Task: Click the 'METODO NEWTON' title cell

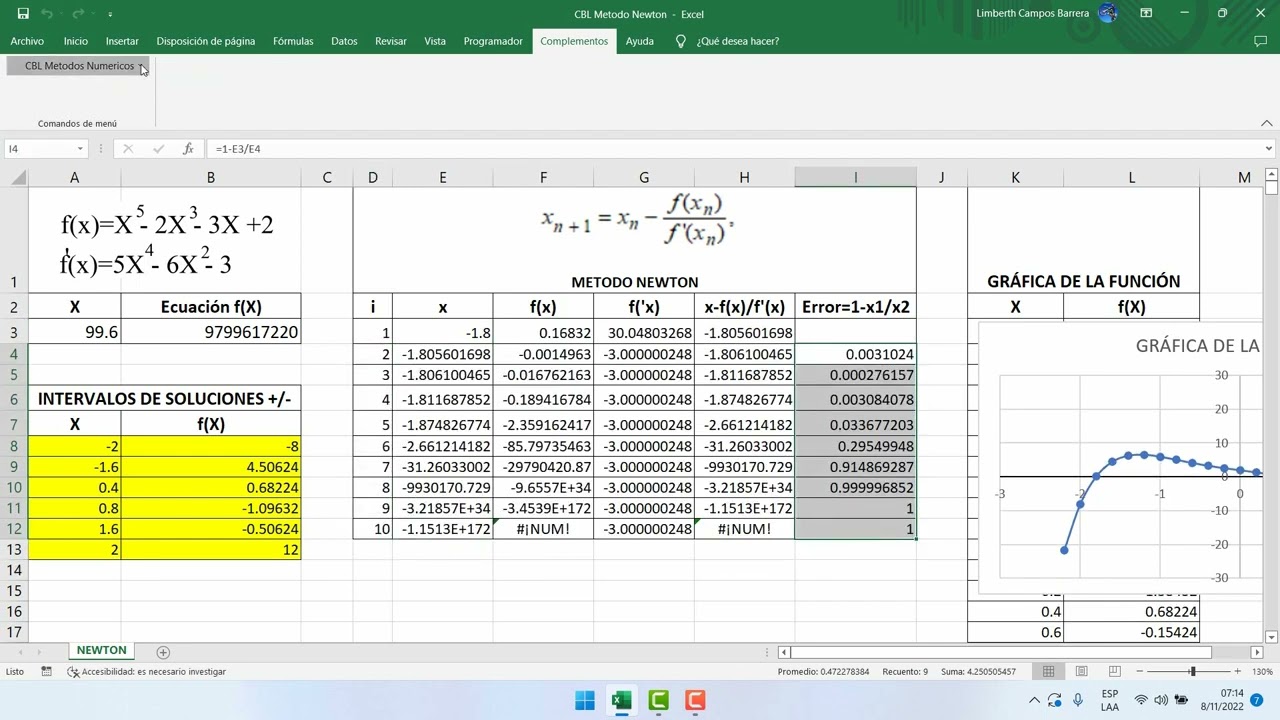Action: click(x=634, y=282)
